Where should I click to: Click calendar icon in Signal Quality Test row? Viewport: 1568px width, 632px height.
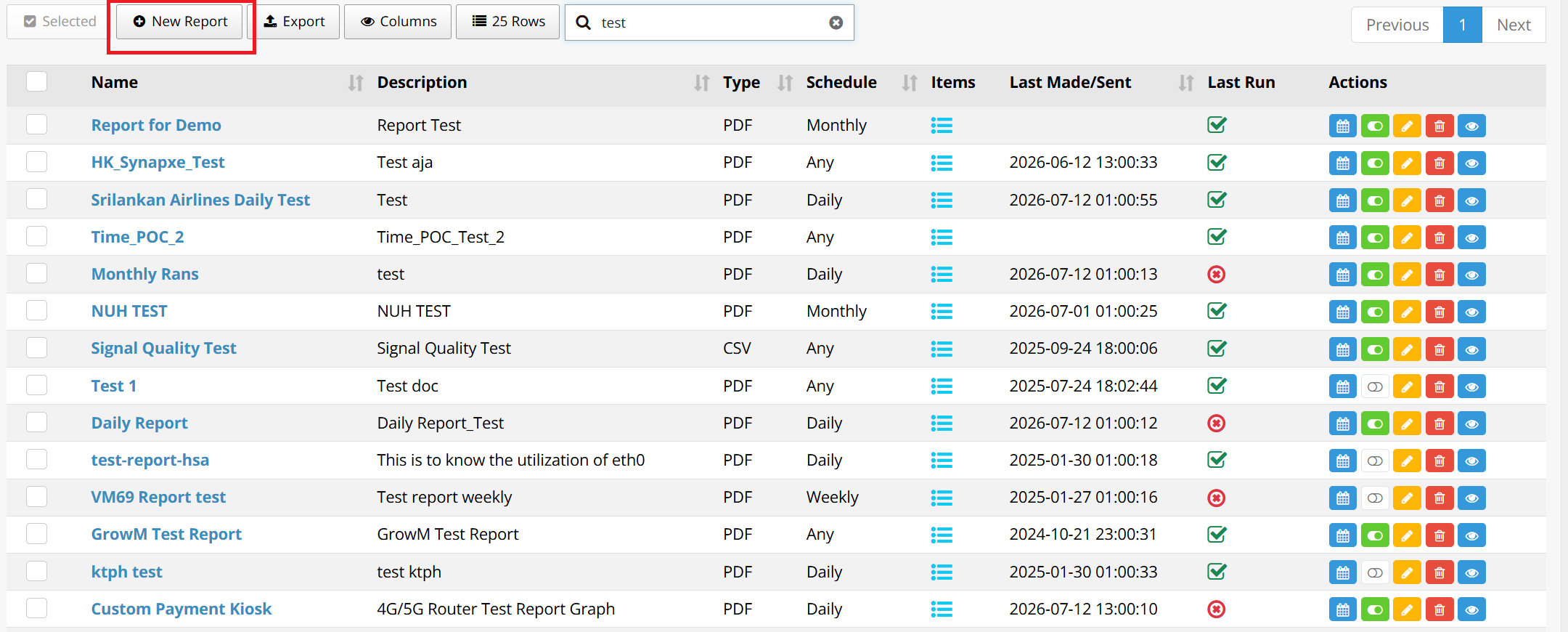click(1343, 349)
